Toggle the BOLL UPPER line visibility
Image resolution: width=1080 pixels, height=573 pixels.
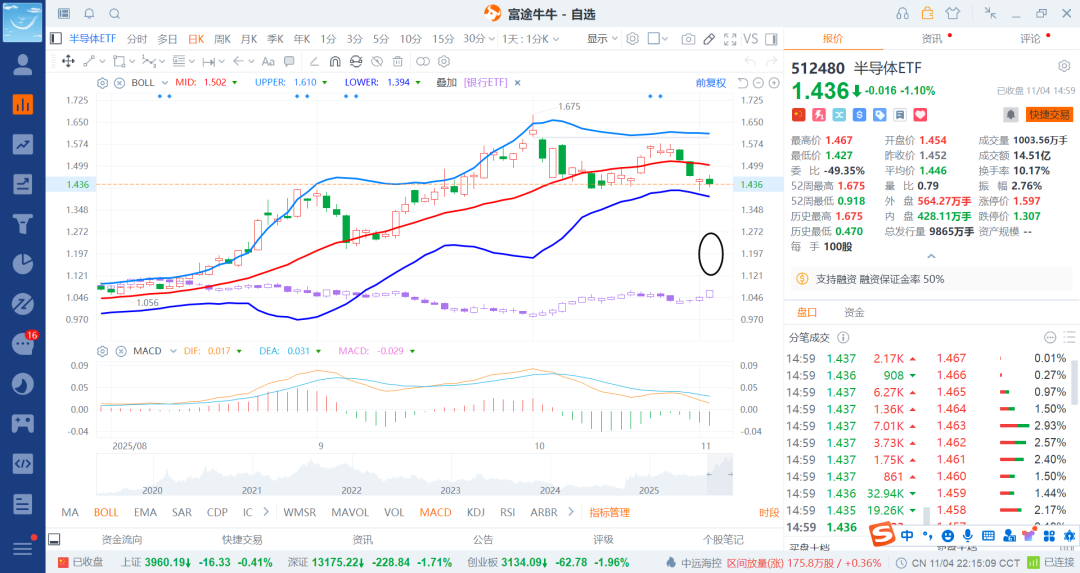coord(327,83)
